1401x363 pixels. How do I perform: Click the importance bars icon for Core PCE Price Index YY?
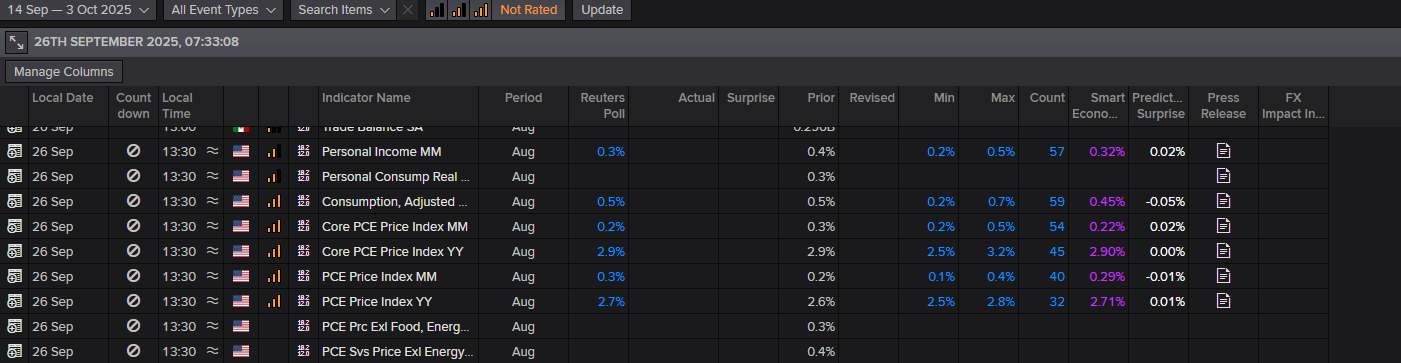click(x=274, y=251)
